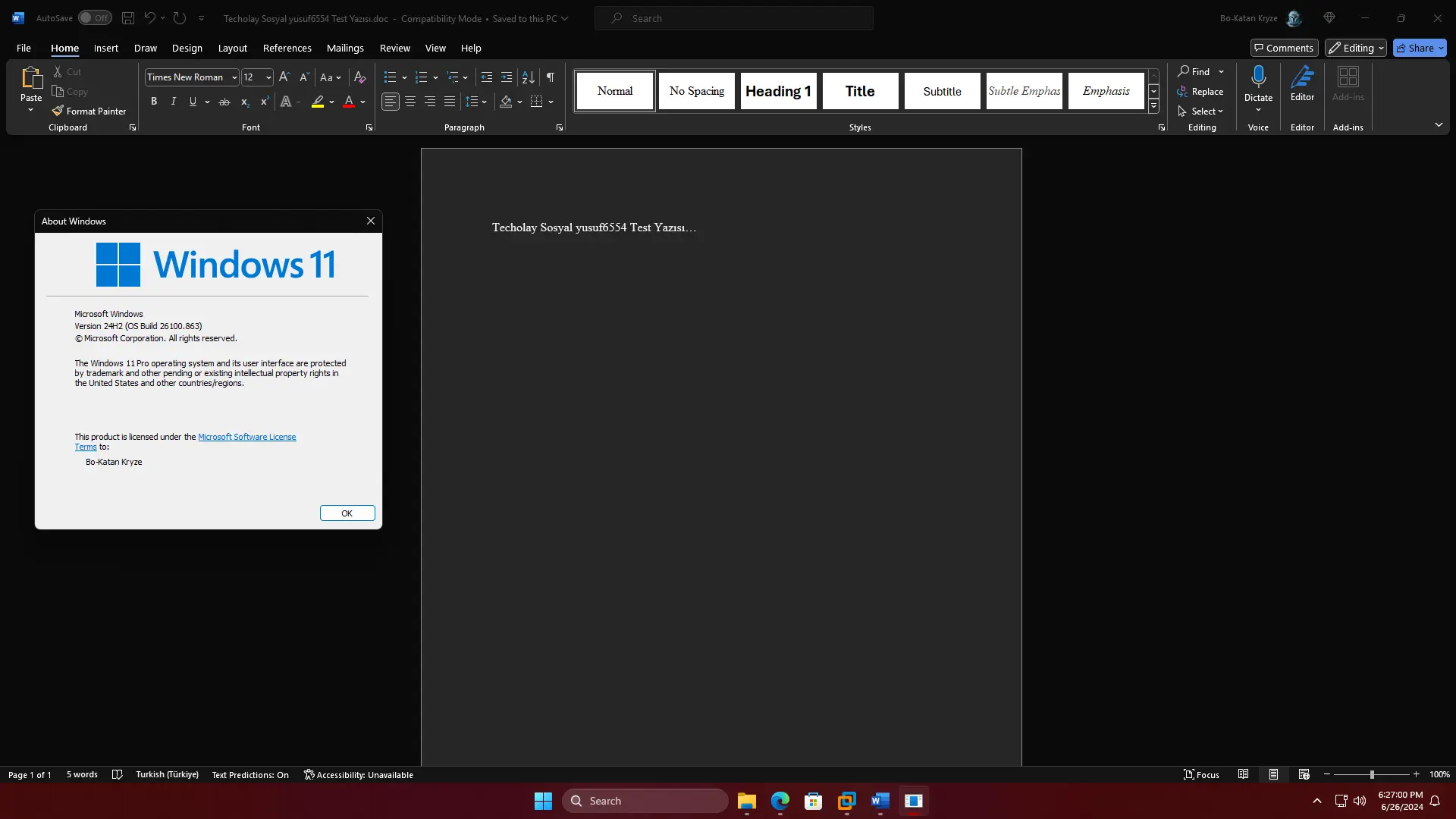Open the Editor pane
The width and height of the screenshot is (1456, 819).
(1302, 83)
